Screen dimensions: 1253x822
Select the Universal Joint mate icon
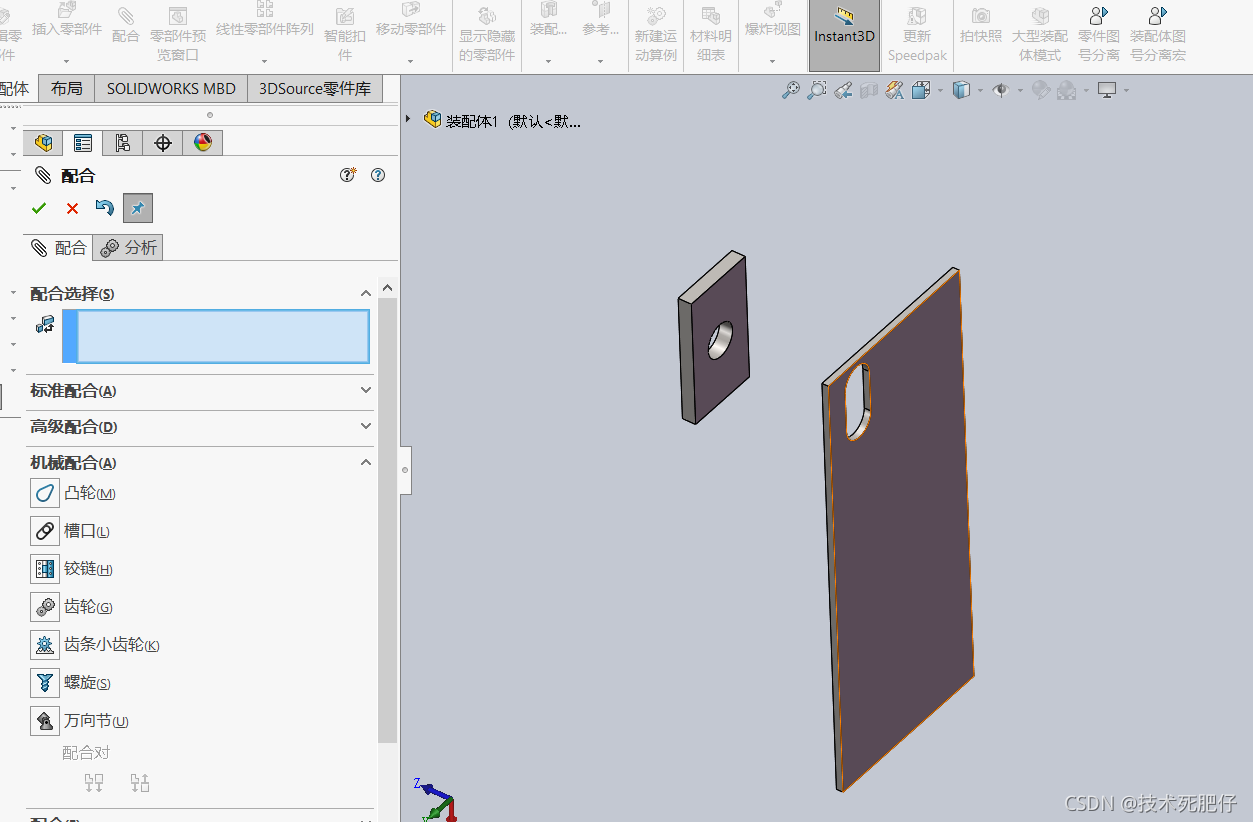(x=45, y=721)
